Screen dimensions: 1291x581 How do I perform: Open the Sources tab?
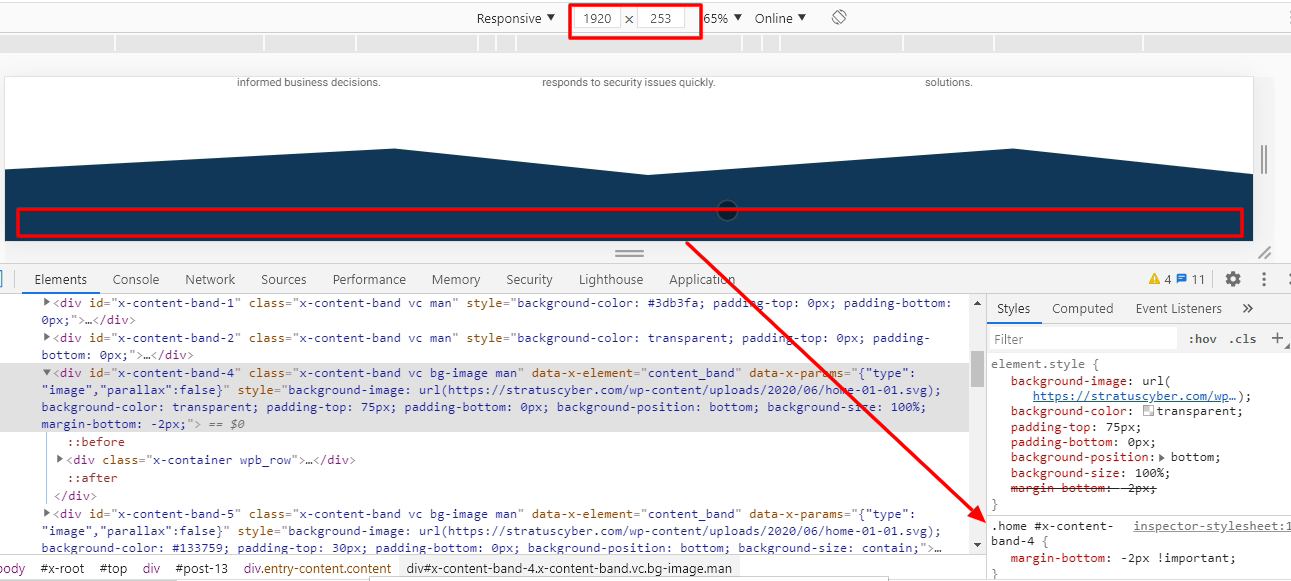click(x=284, y=279)
